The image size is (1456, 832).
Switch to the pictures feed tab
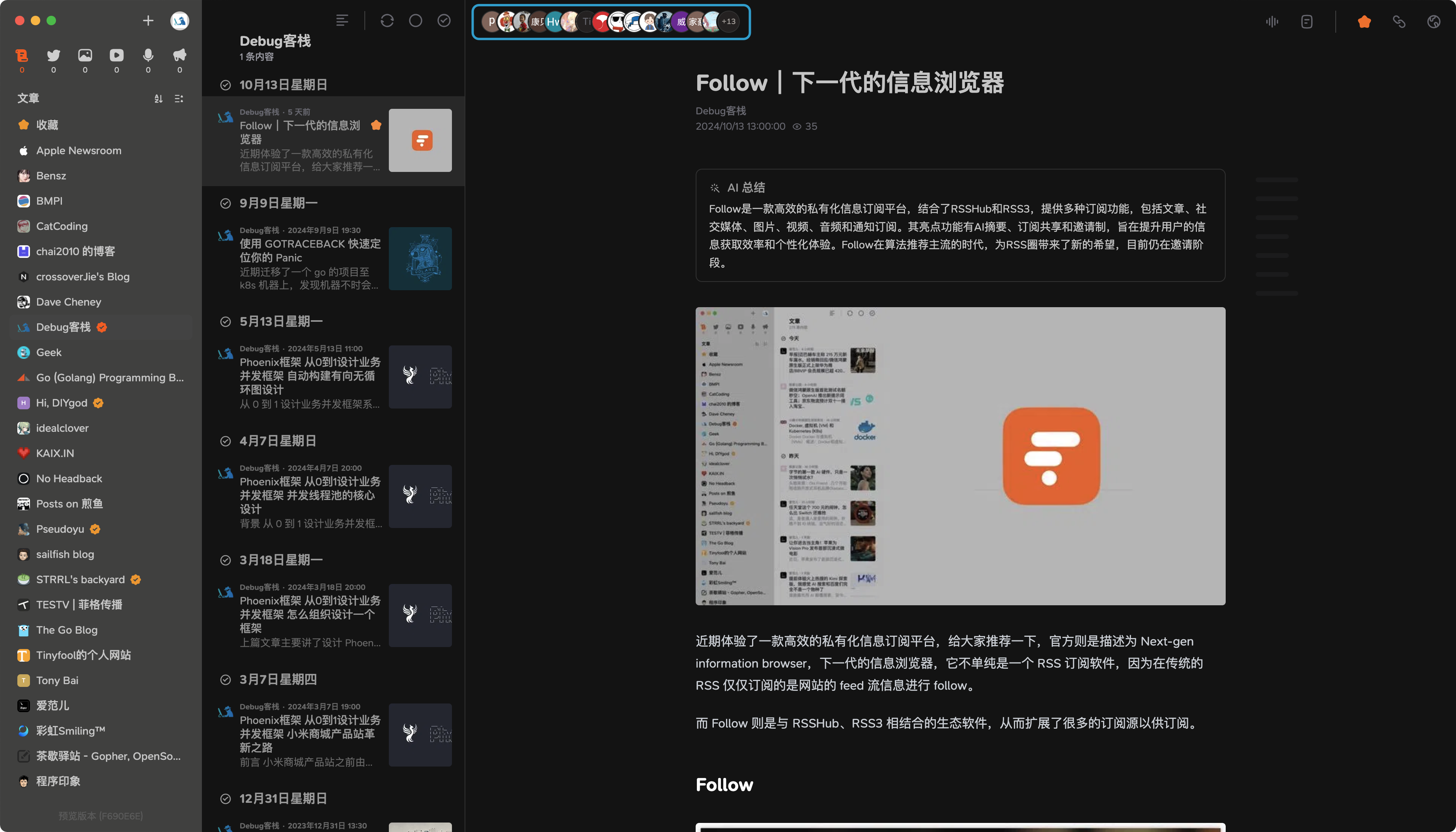(85, 56)
